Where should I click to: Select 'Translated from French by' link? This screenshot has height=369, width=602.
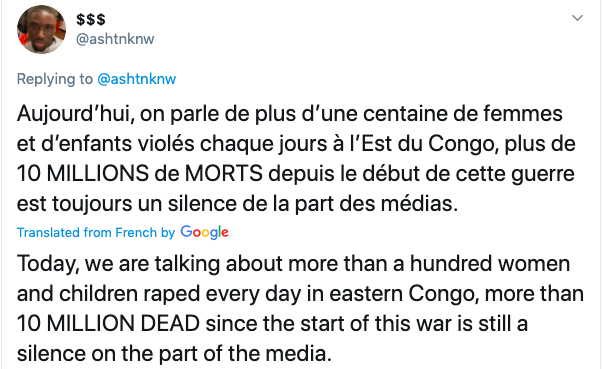(x=96, y=233)
